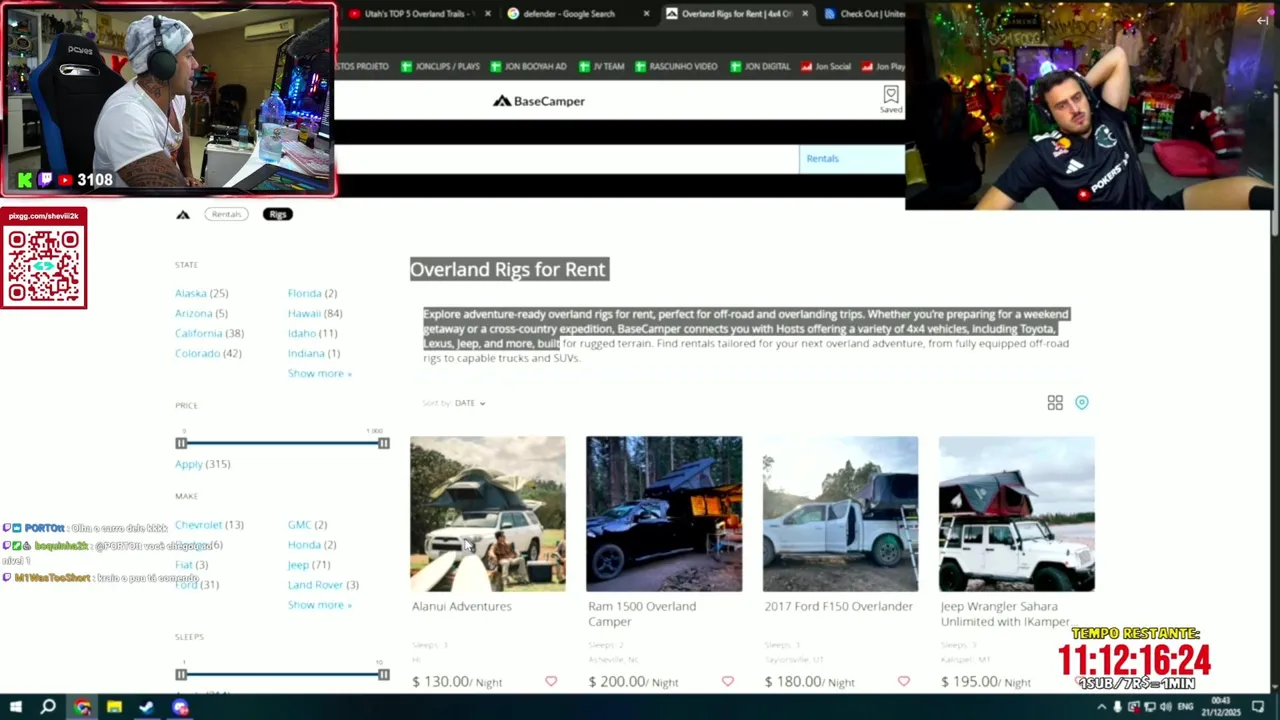The height and width of the screenshot is (720, 1280).
Task: Click the volume icon in system tray
Action: coord(1165,707)
